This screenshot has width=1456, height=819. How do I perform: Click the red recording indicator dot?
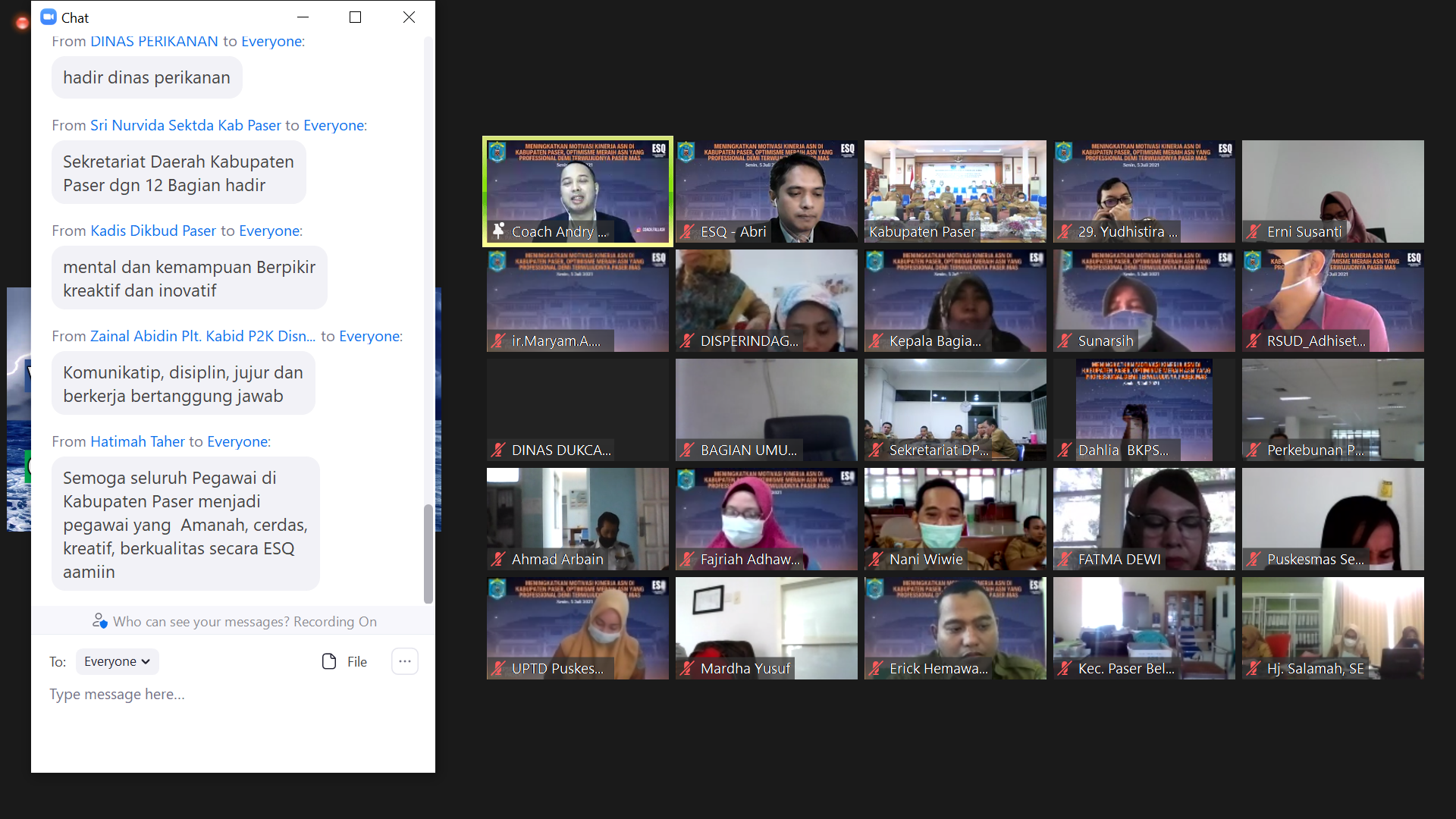(x=22, y=24)
